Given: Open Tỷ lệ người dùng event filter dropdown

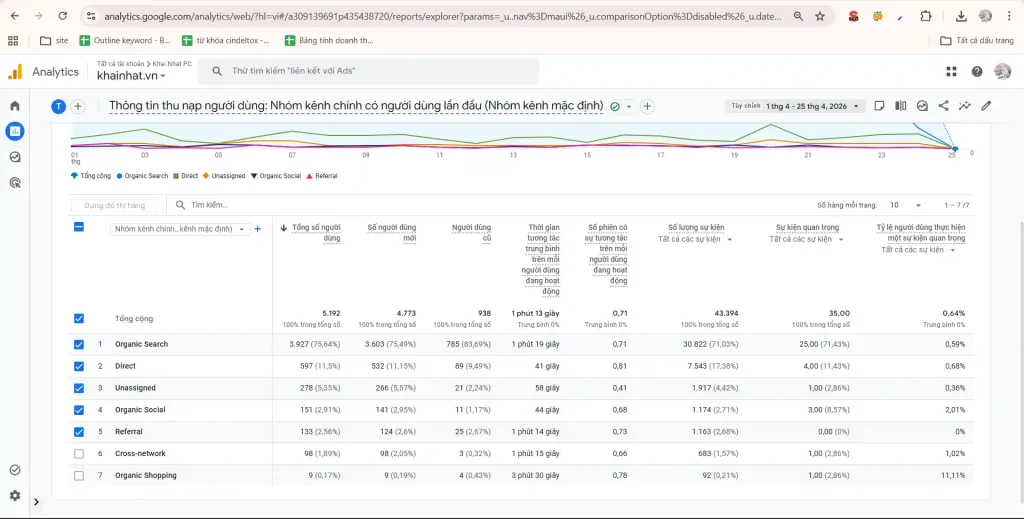Looking at the screenshot, I should [x=918, y=250].
